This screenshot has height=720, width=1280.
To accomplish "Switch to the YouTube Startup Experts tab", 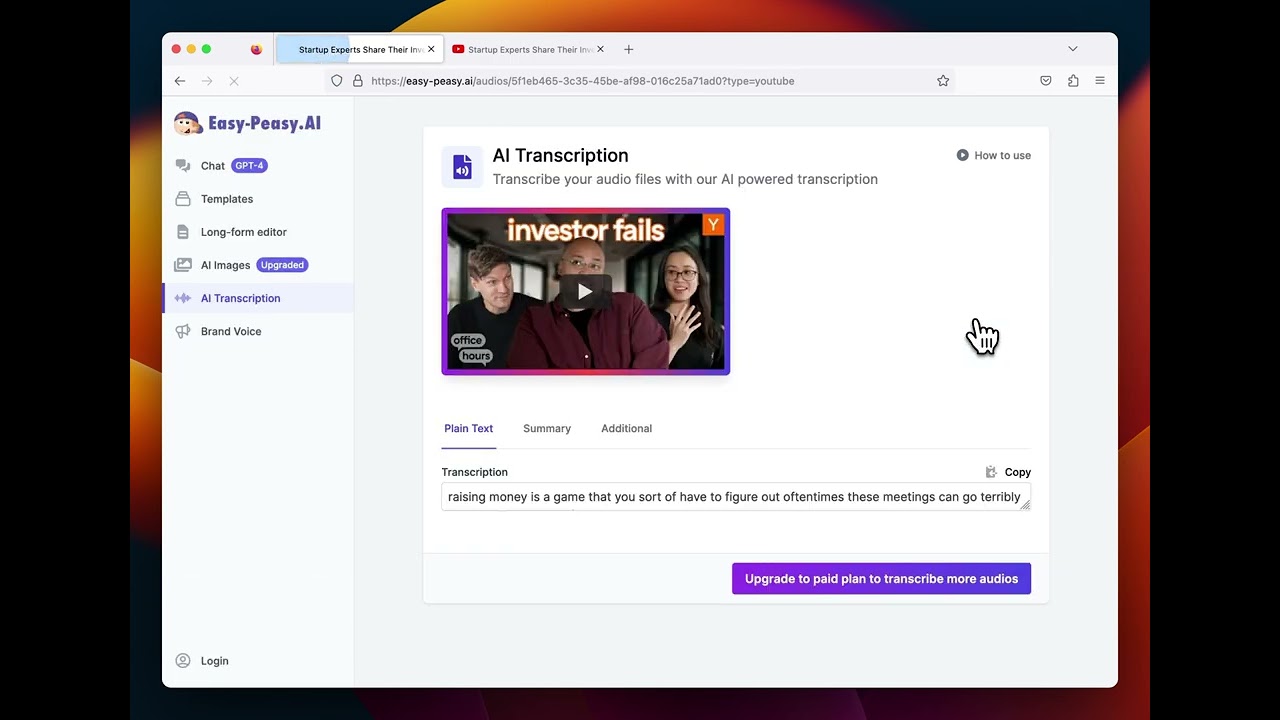I will pyautogui.click(x=527, y=49).
